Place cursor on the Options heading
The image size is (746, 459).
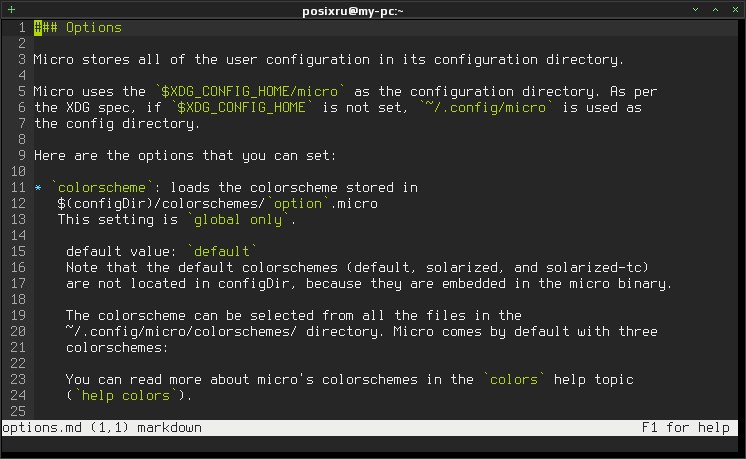click(94, 28)
